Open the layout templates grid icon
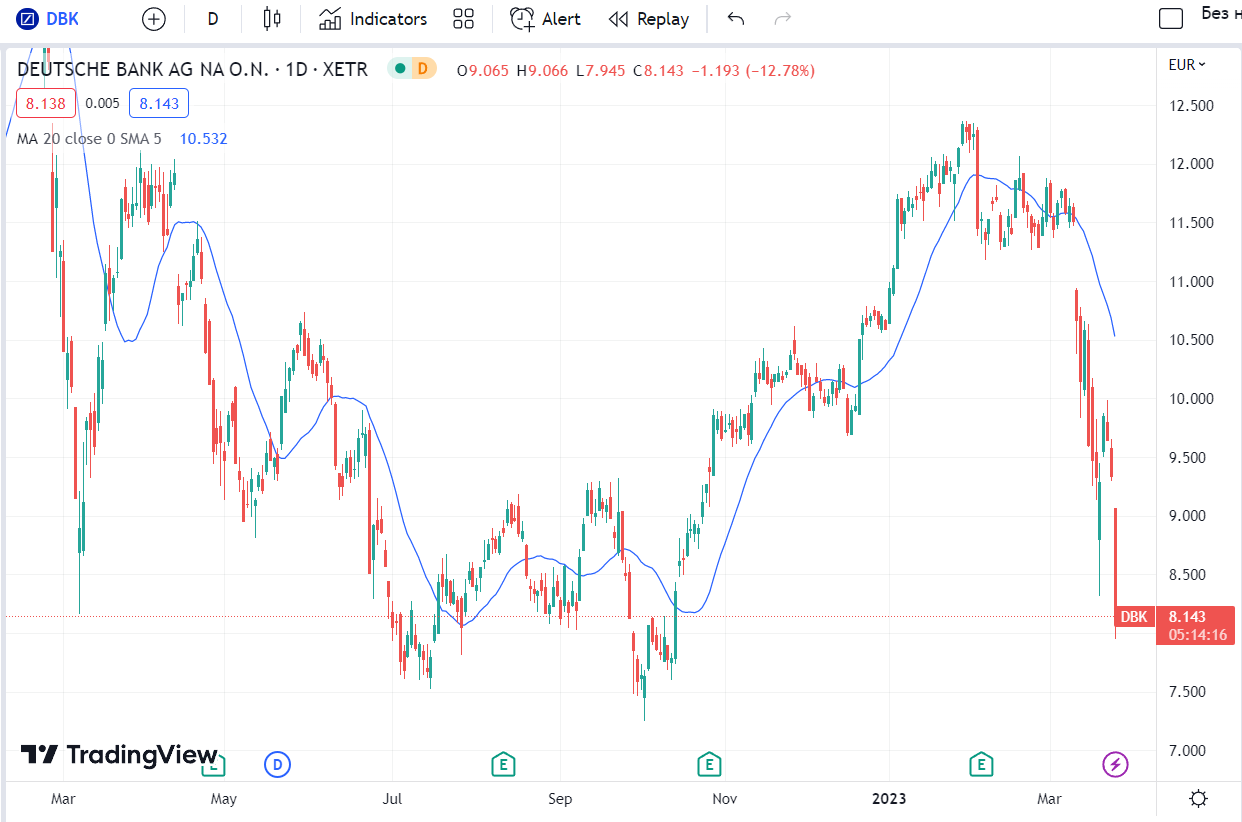Screen dimensions: 1242x822 coord(463,19)
